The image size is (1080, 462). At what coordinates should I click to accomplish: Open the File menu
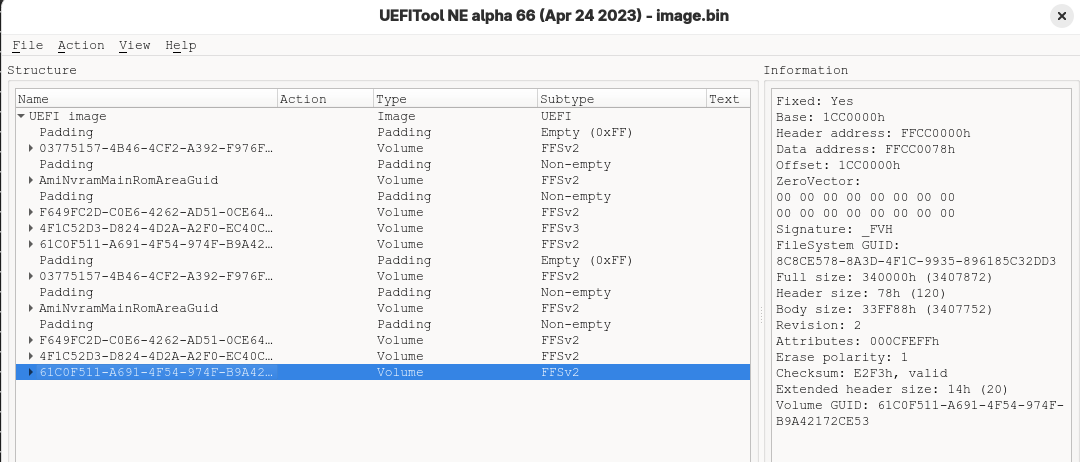(x=27, y=45)
